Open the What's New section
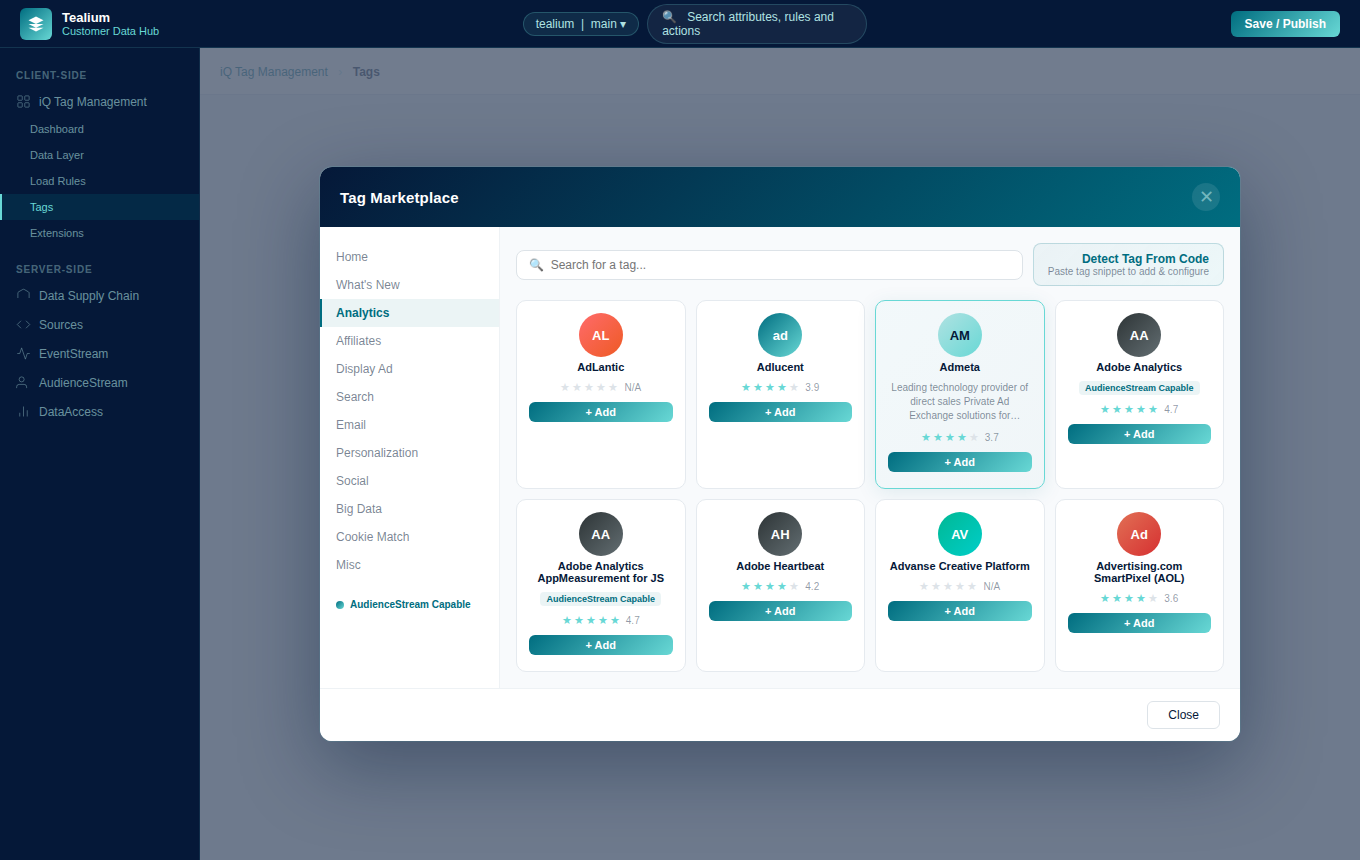The width and height of the screenshot is (1360, 860). click(x=367, y=285)
